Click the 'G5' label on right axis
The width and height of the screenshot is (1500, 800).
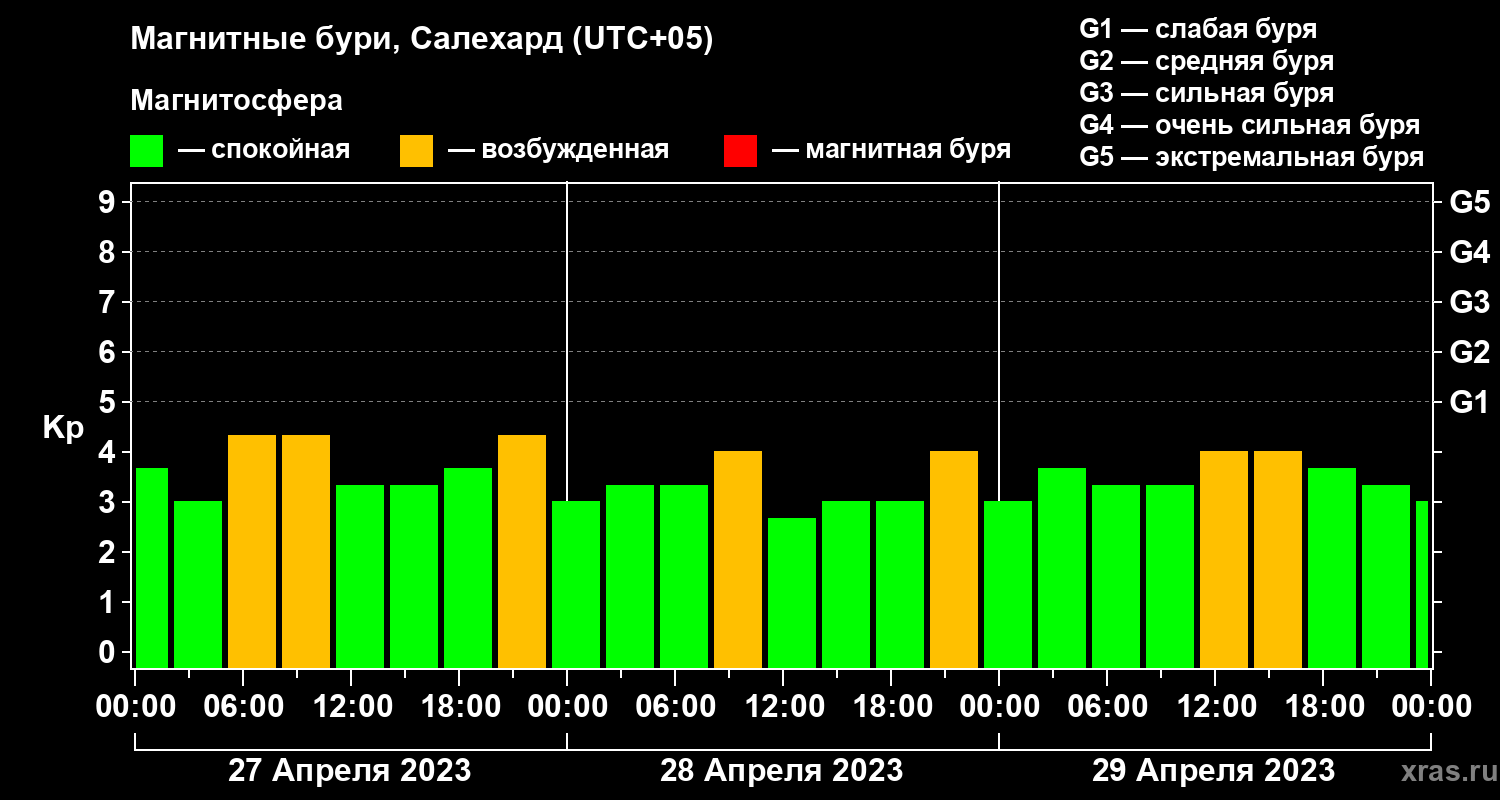[1469, 202]
